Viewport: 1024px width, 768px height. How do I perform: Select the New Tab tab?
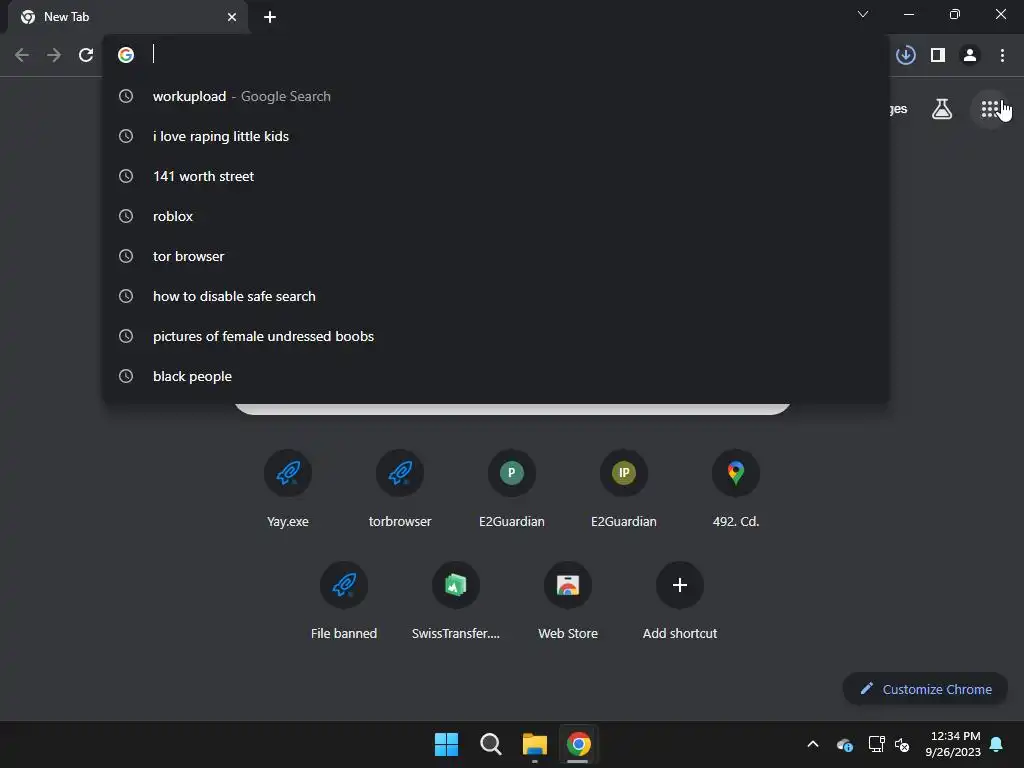pos(128,17)
